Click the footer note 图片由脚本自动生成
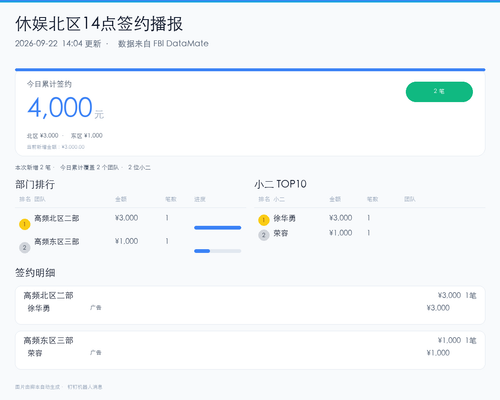Viewport: 500px width, 400px height. (x=37, y=387)
